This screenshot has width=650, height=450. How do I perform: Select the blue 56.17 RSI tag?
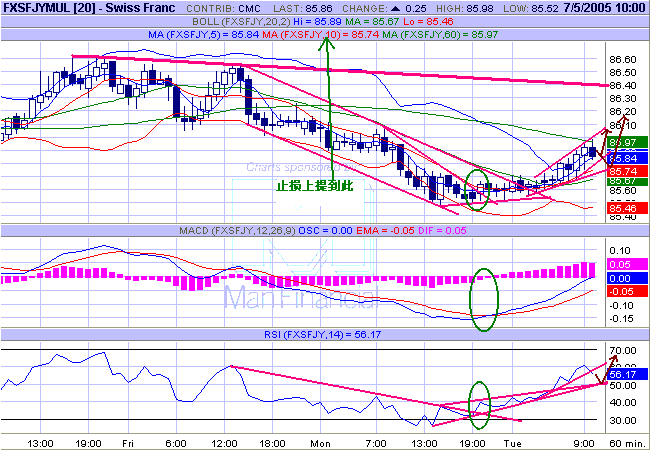pos(627,375)
